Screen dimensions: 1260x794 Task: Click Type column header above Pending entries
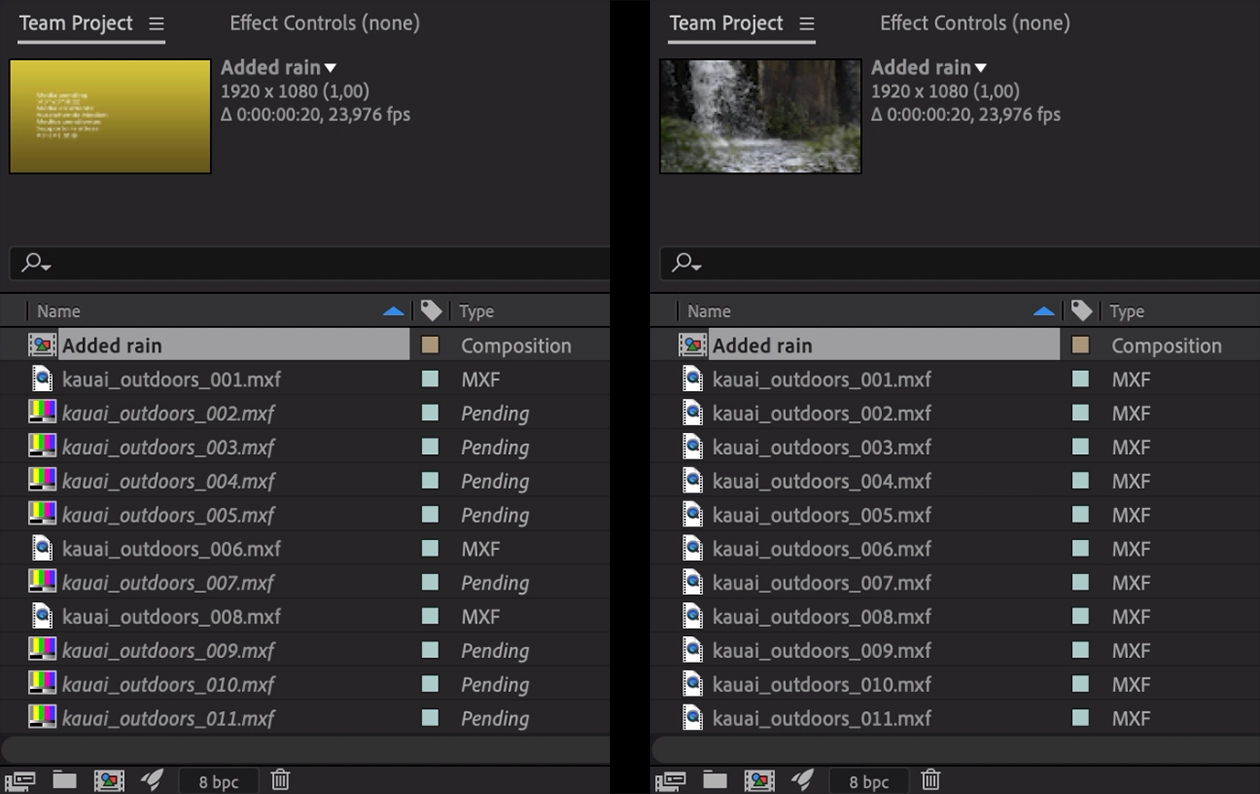coord(477,311)
